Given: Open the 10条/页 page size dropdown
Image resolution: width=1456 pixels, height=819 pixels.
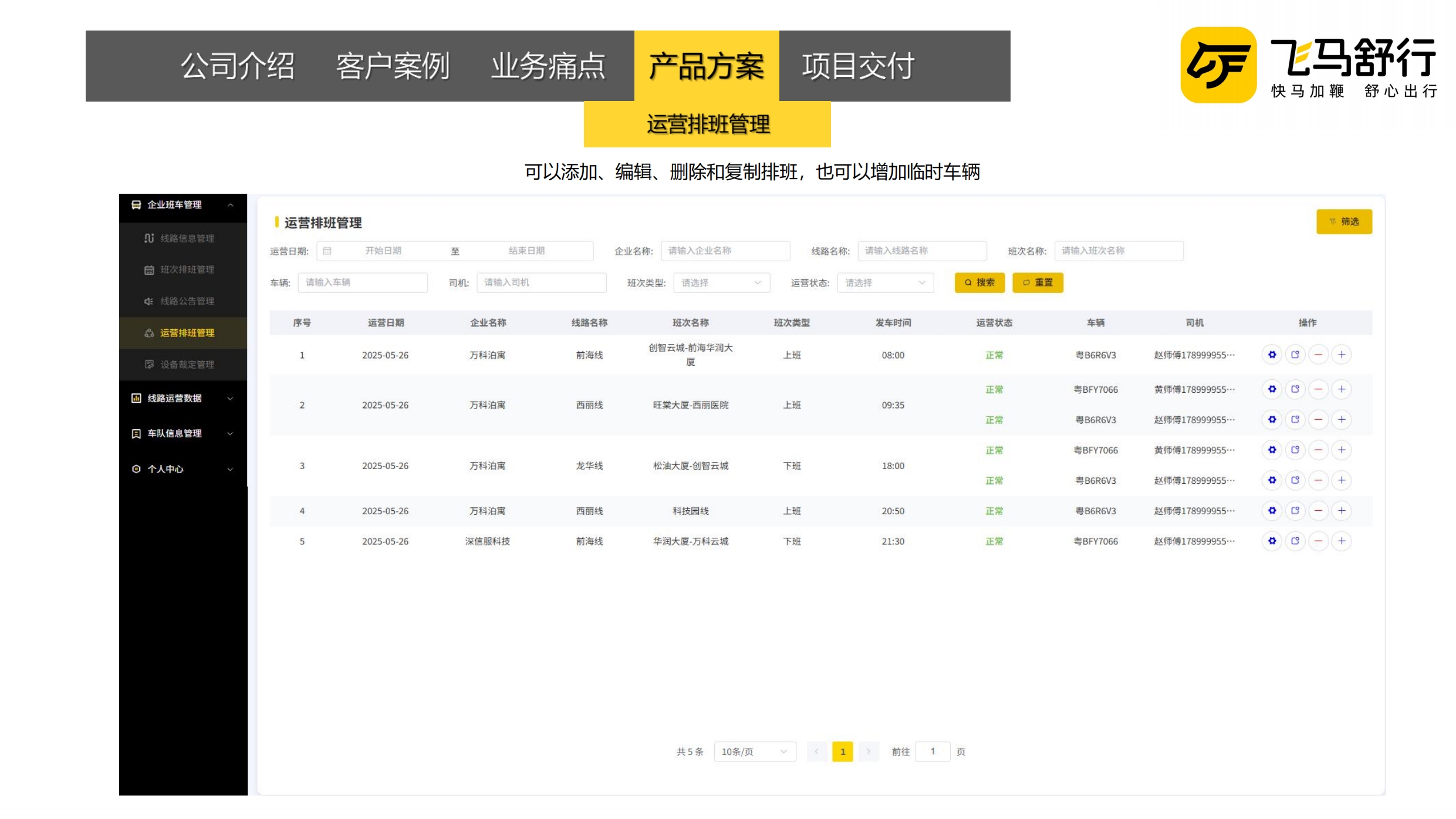Looking at the screenshot, I should tap(755, 752).
